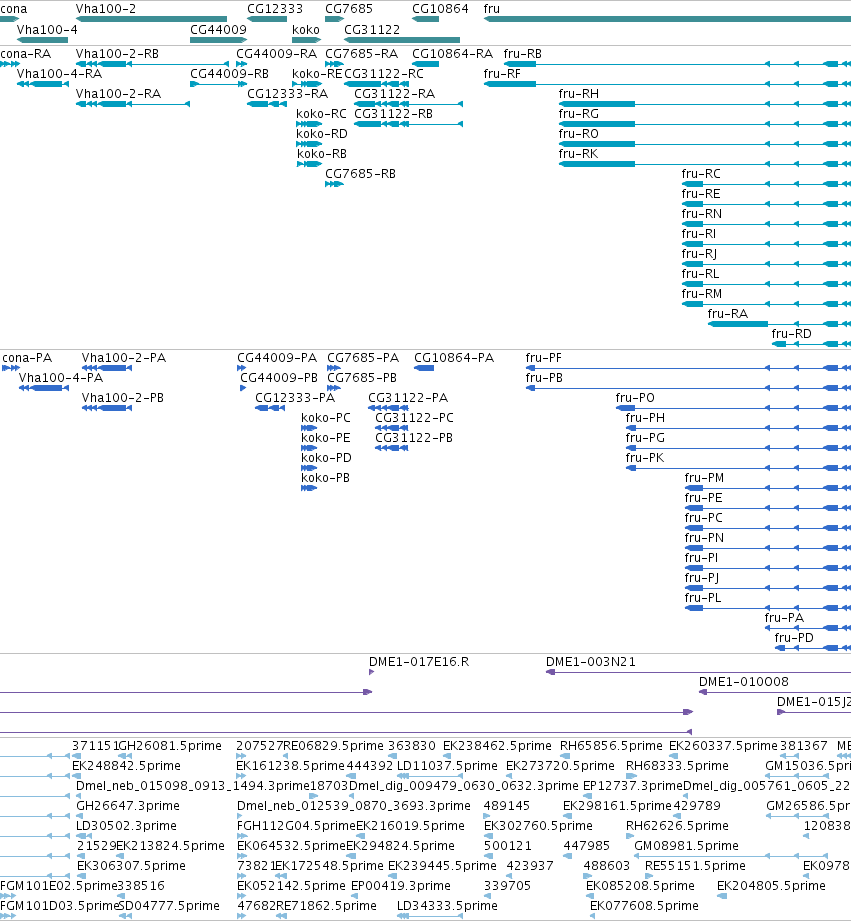The width and height of the screenshot is (851, 921).
Task: Click the fru-RN transcript
Action: click(x=766, y=224)
